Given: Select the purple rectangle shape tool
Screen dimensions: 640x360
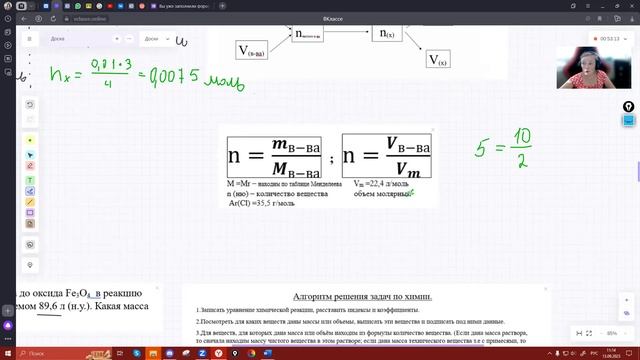Looking at the screenshot, I should coord(30,213).
